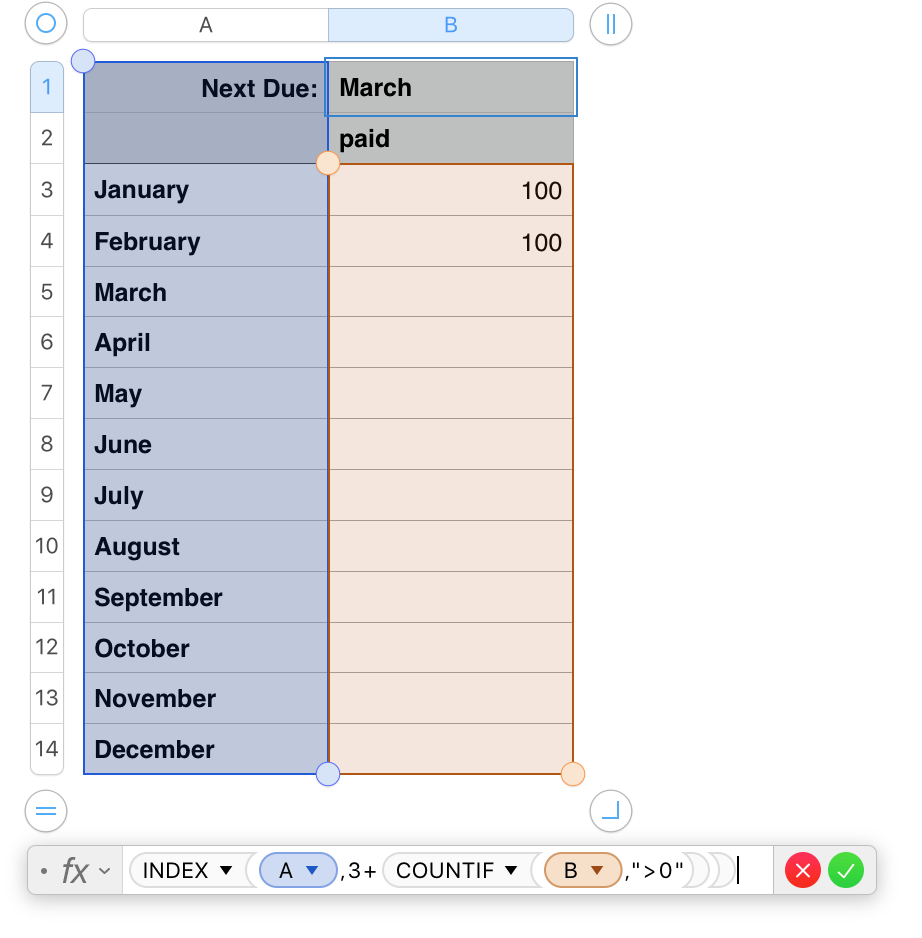Select row 14 header
The height and width of the screenshot is (938, 922).
(x=47, y=749)
